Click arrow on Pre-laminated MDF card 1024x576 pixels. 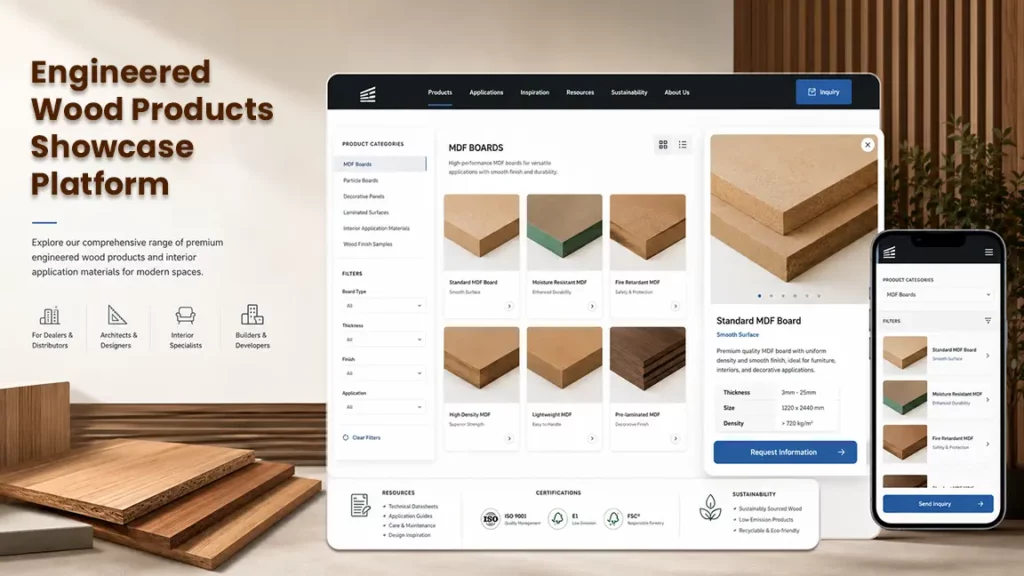pos(675,439)
